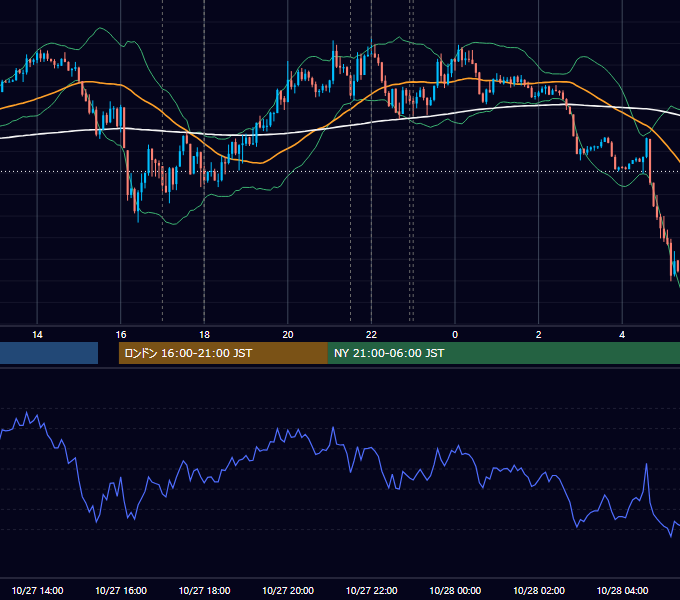Click the '22' hour label on price chart
The width and height of the screenshot is (680, 600).
pos(371,334)
